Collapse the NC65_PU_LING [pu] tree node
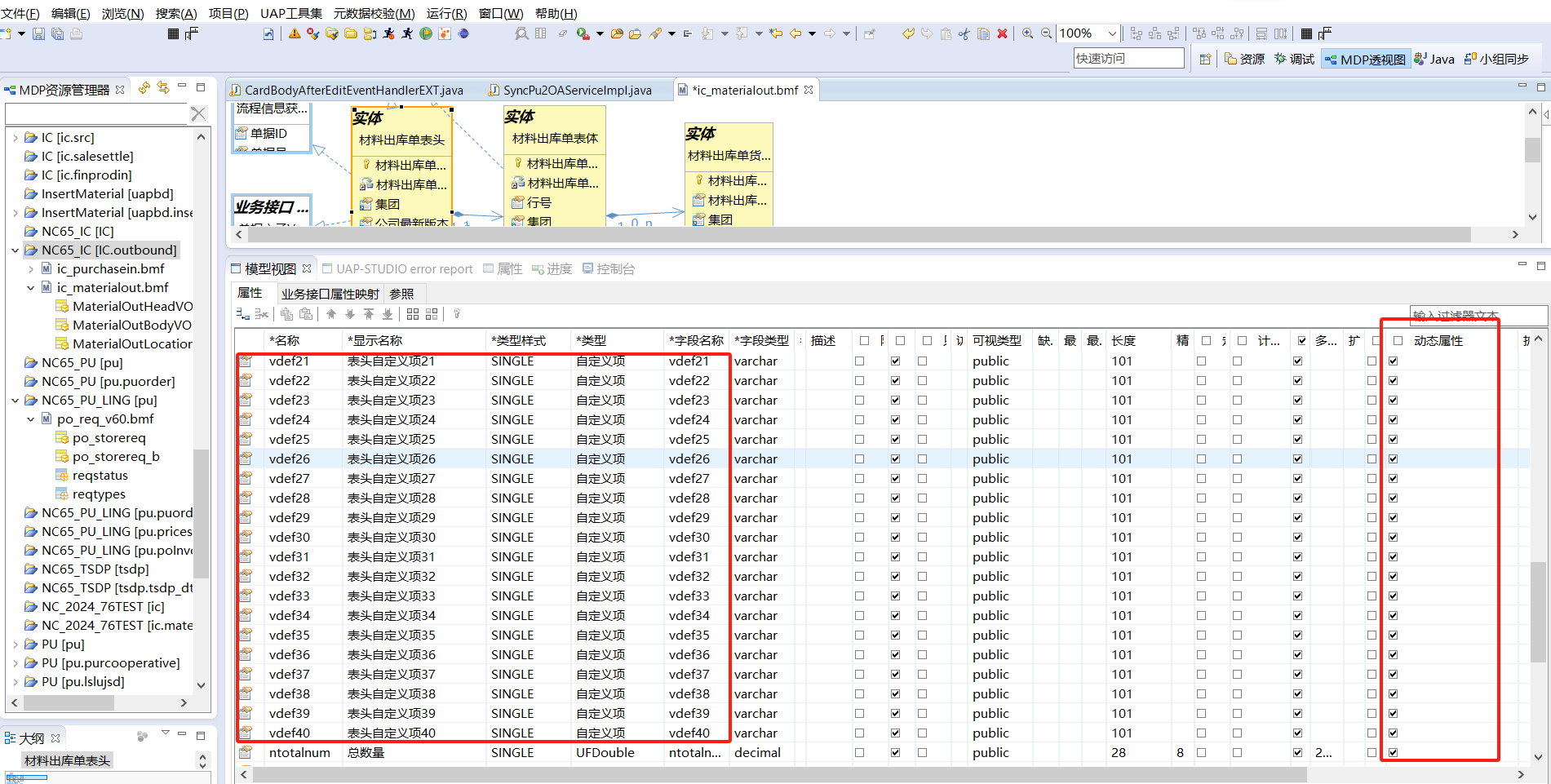This screenshot has width=1551, height=784. pos(16,401)
